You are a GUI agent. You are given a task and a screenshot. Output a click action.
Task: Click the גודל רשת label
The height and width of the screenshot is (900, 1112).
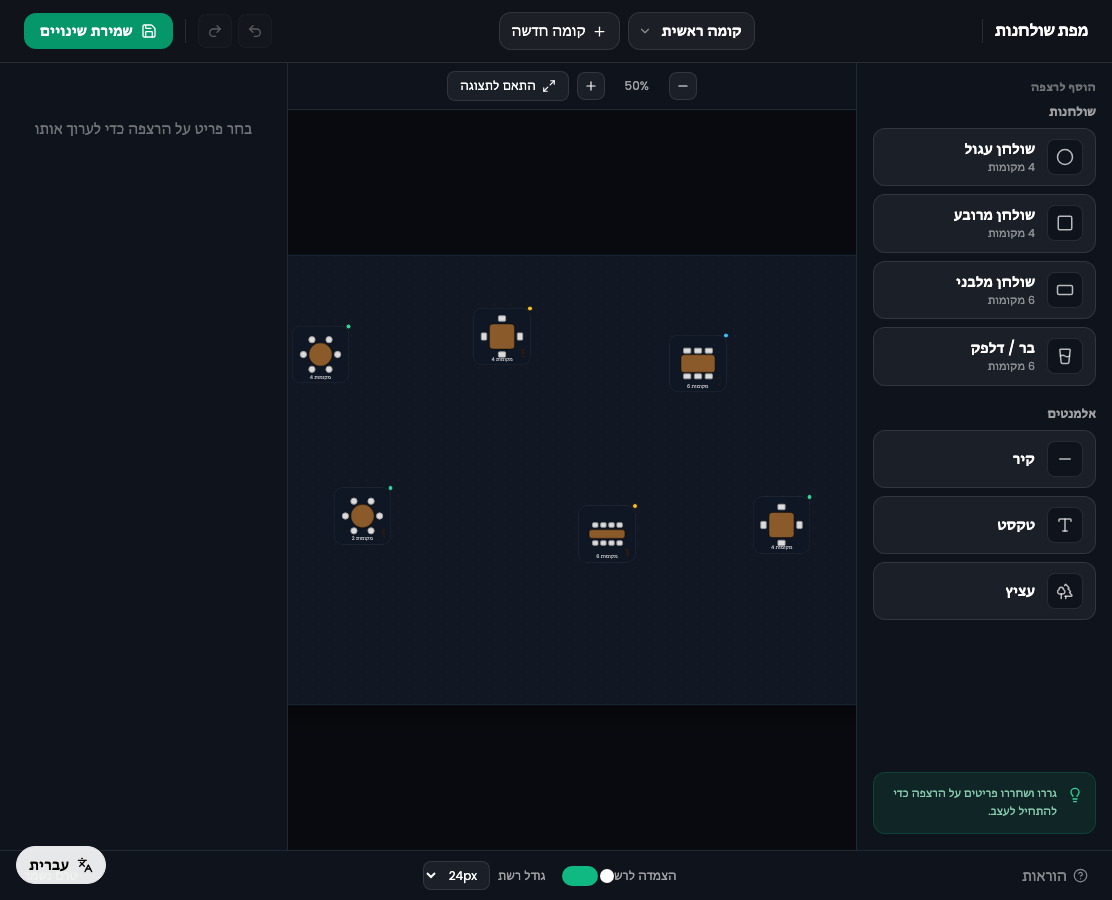[521, 876]
